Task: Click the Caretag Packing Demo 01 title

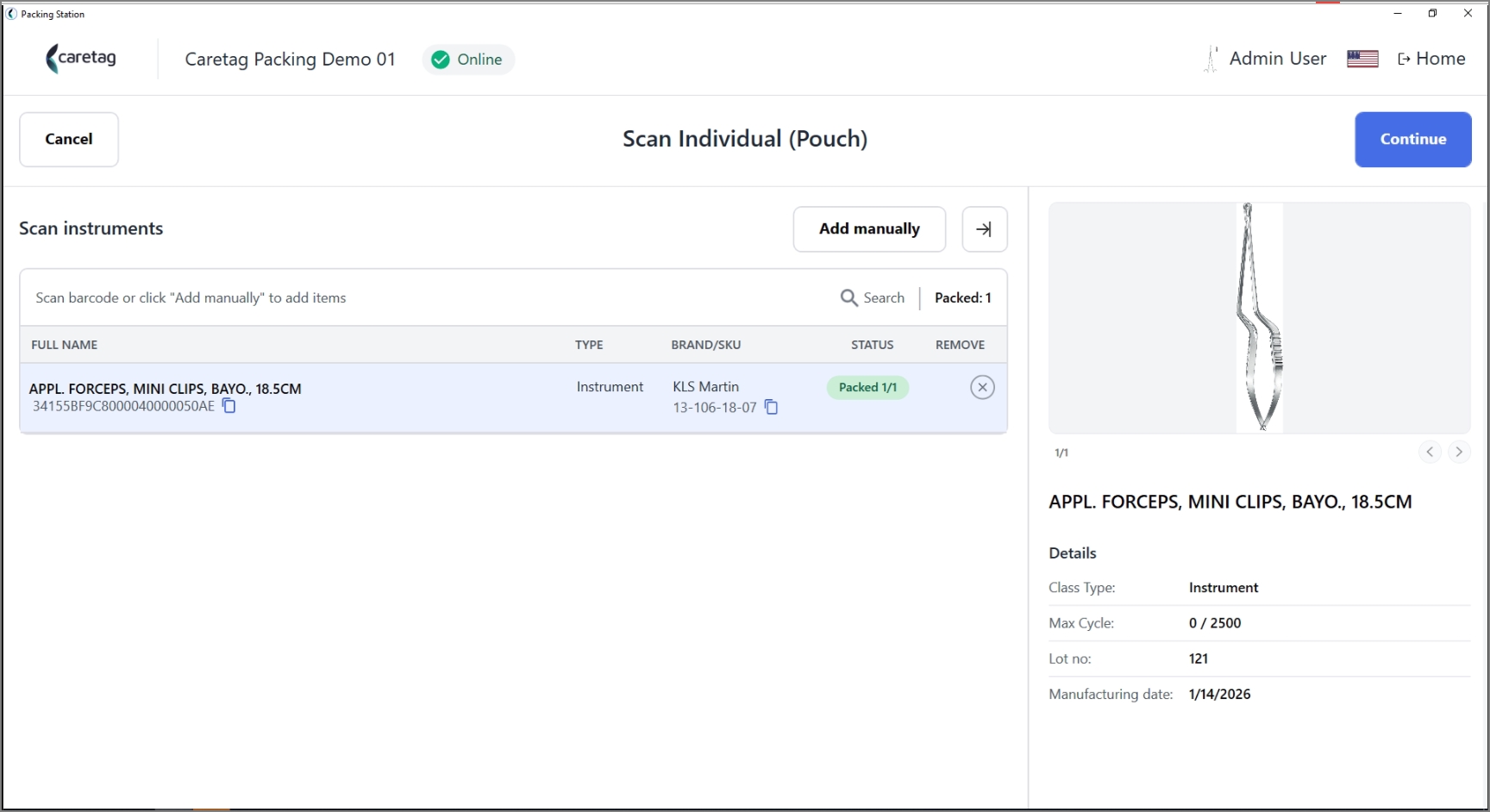Action: click(290, 59)
